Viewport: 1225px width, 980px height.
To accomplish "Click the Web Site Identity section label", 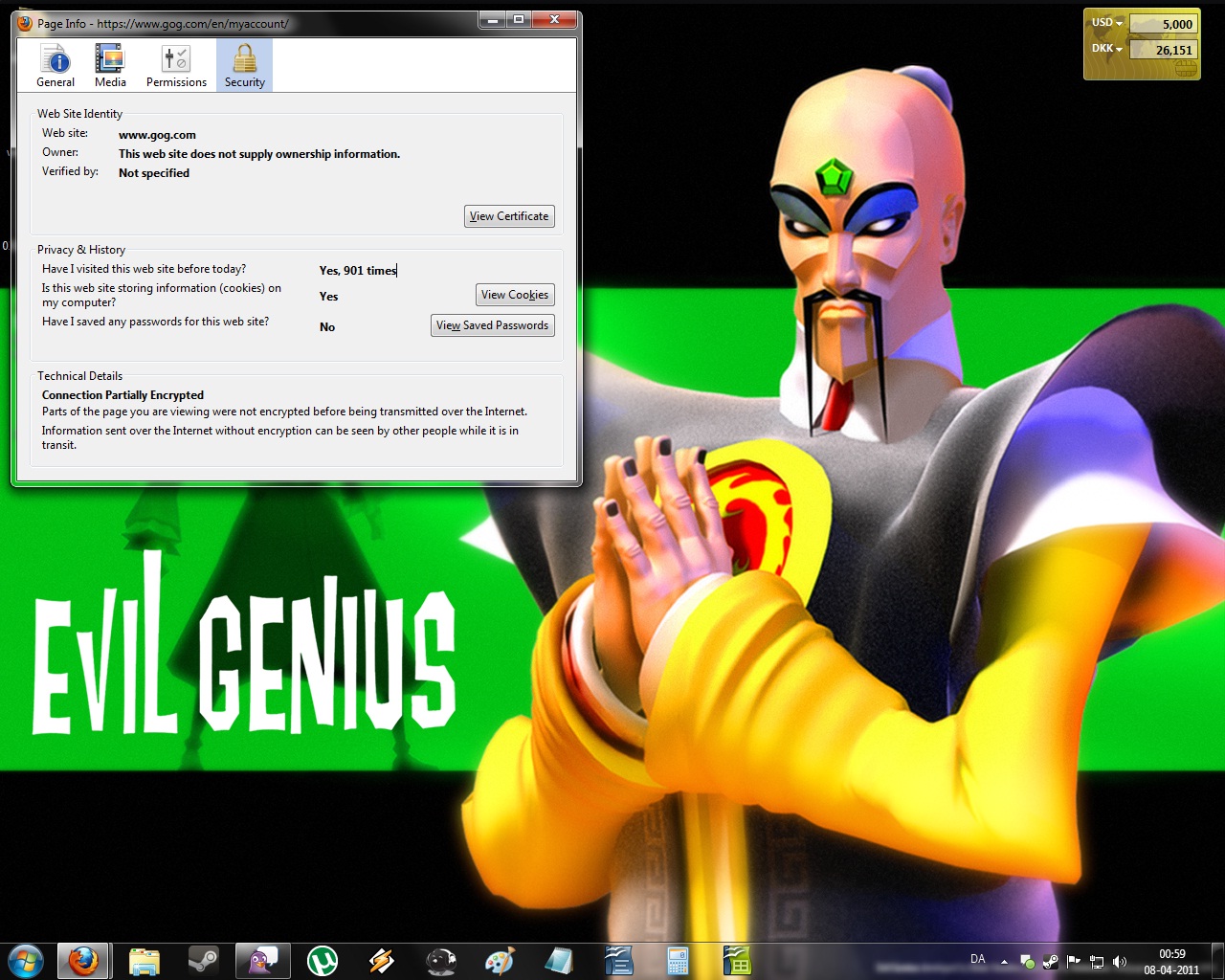I will pyautogui.click(x=79, y=114).
